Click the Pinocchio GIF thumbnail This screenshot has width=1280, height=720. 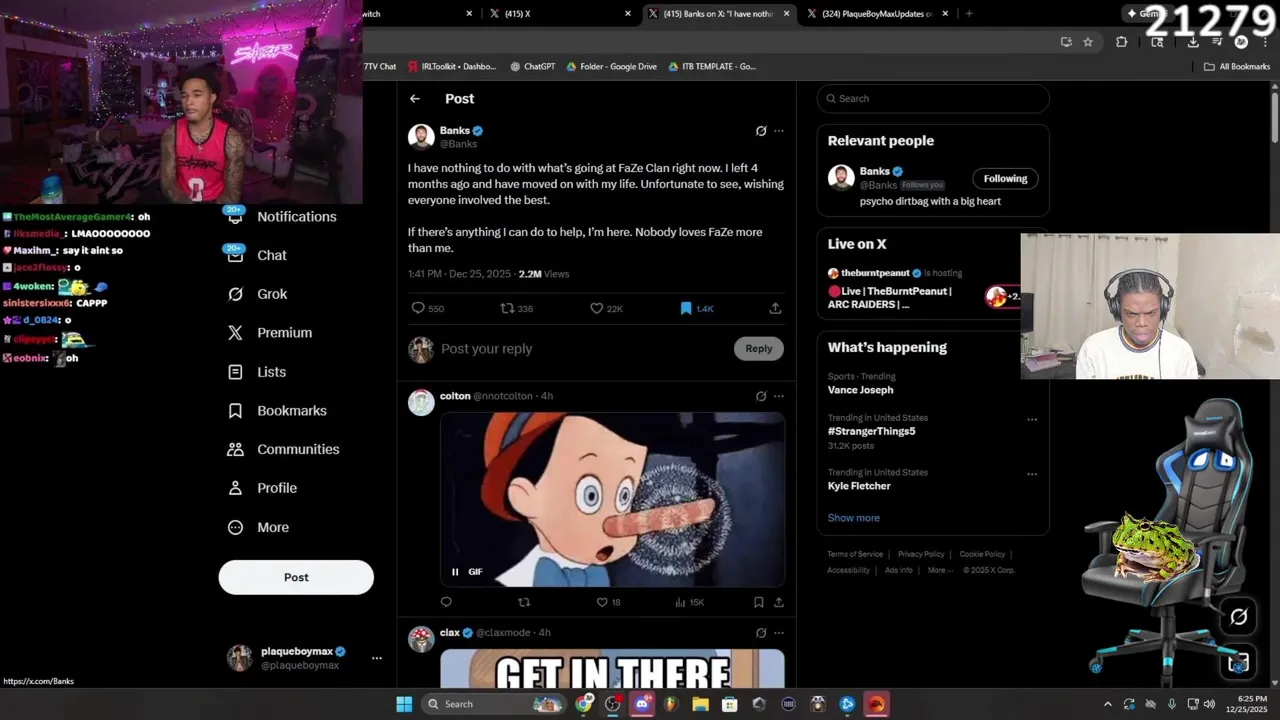point(613,499)
